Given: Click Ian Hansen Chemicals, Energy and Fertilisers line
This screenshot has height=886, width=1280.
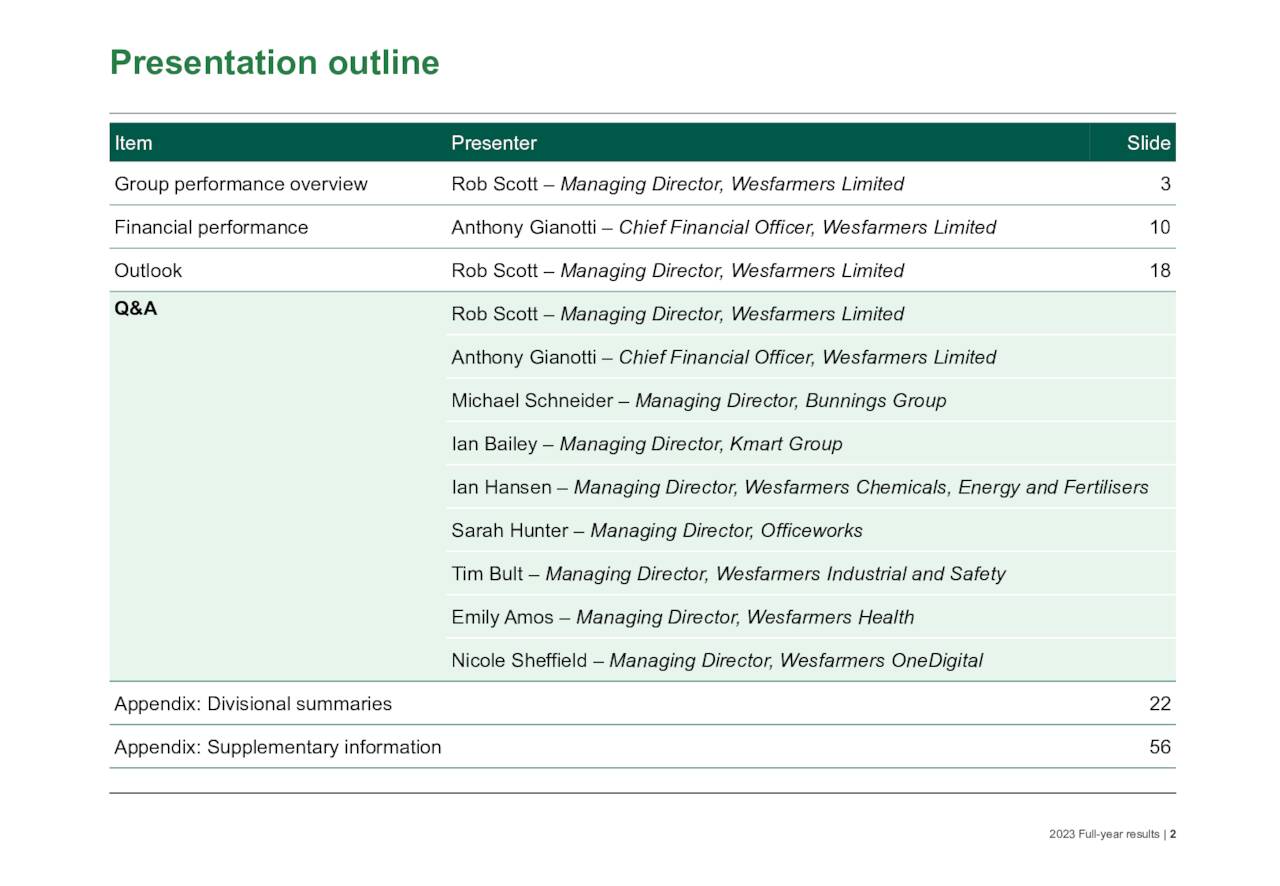Looking at the screenshot, I should click(x=800, y=487).
